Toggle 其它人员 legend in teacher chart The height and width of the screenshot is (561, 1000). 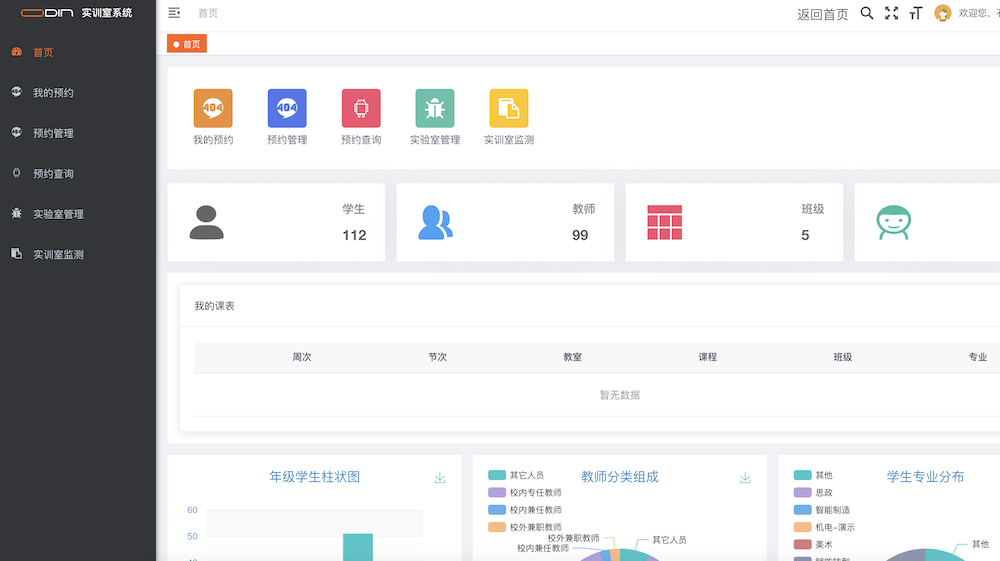coord(516,475)
